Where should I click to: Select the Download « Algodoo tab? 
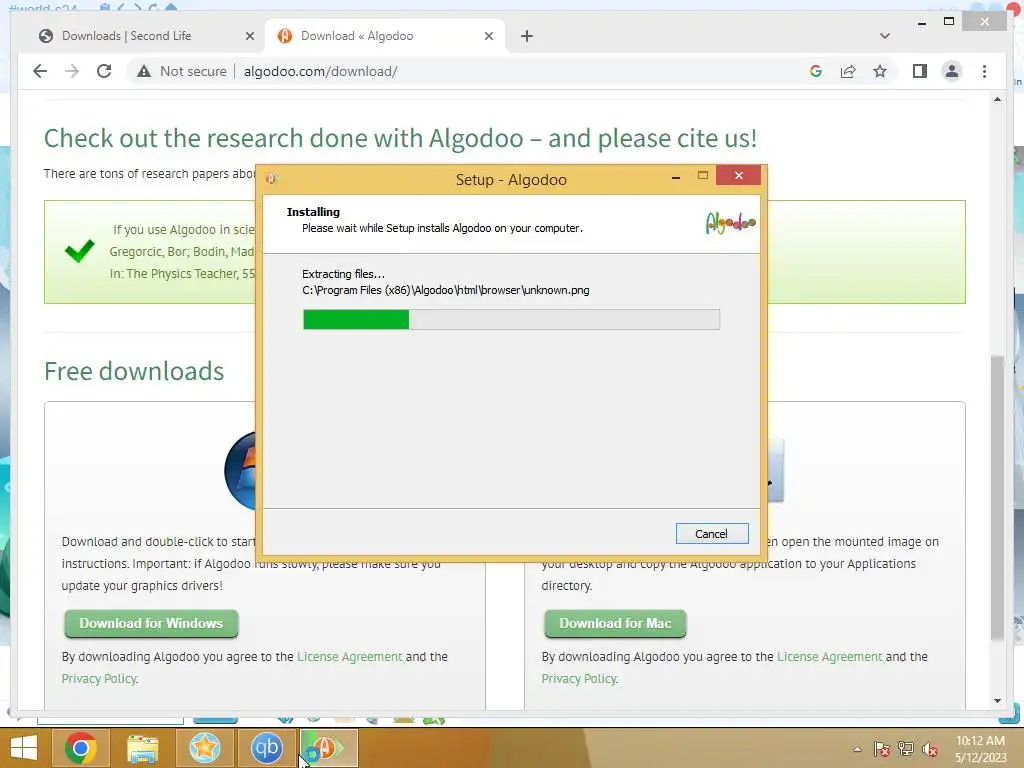pos(357,36)
